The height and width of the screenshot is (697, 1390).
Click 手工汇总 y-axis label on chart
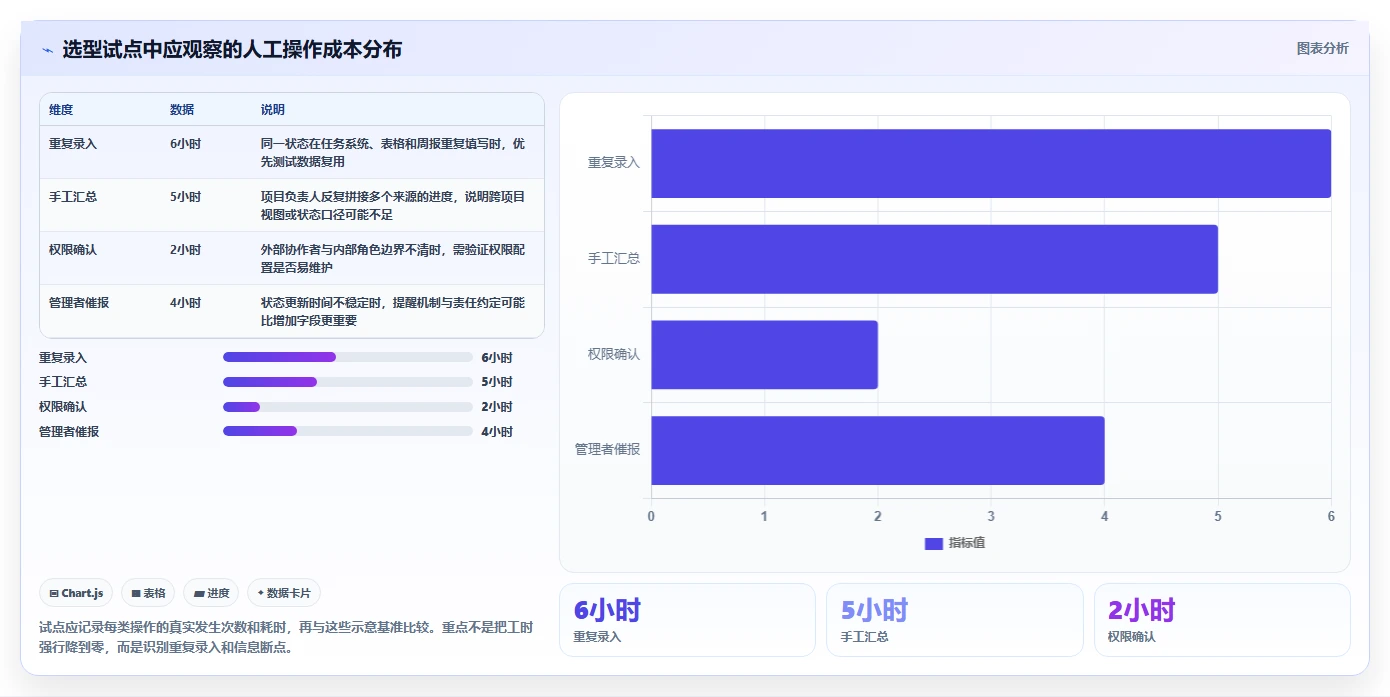tap(614, 259)
